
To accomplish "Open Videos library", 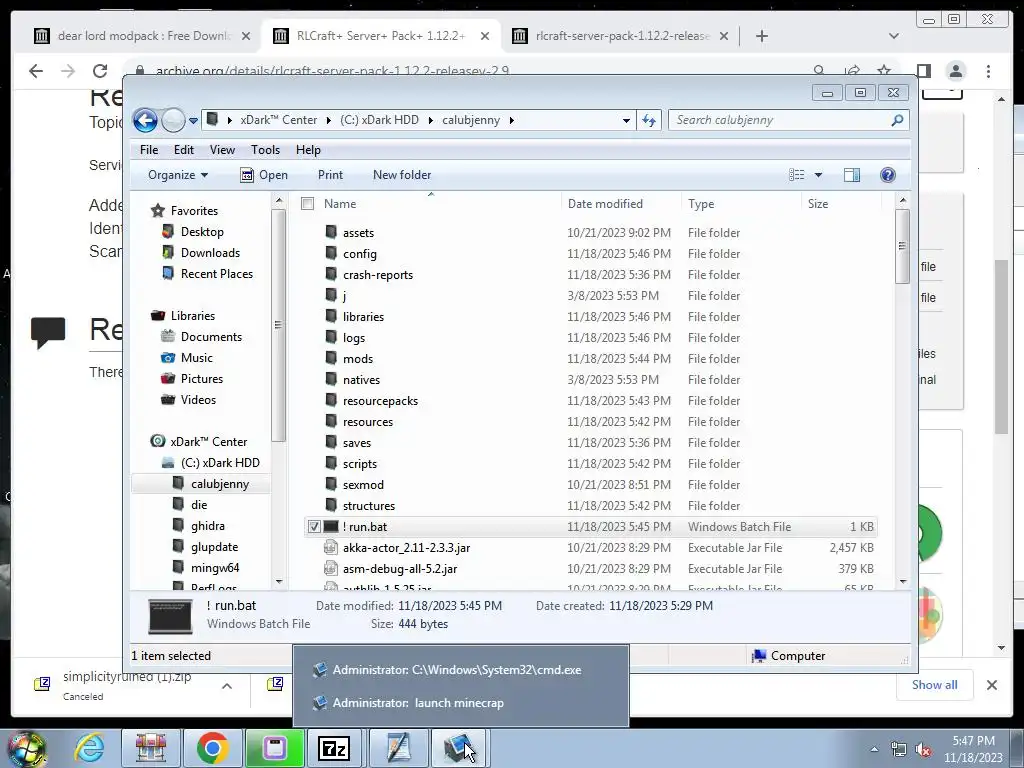I will pyautogui.click(x=198, y=400).
